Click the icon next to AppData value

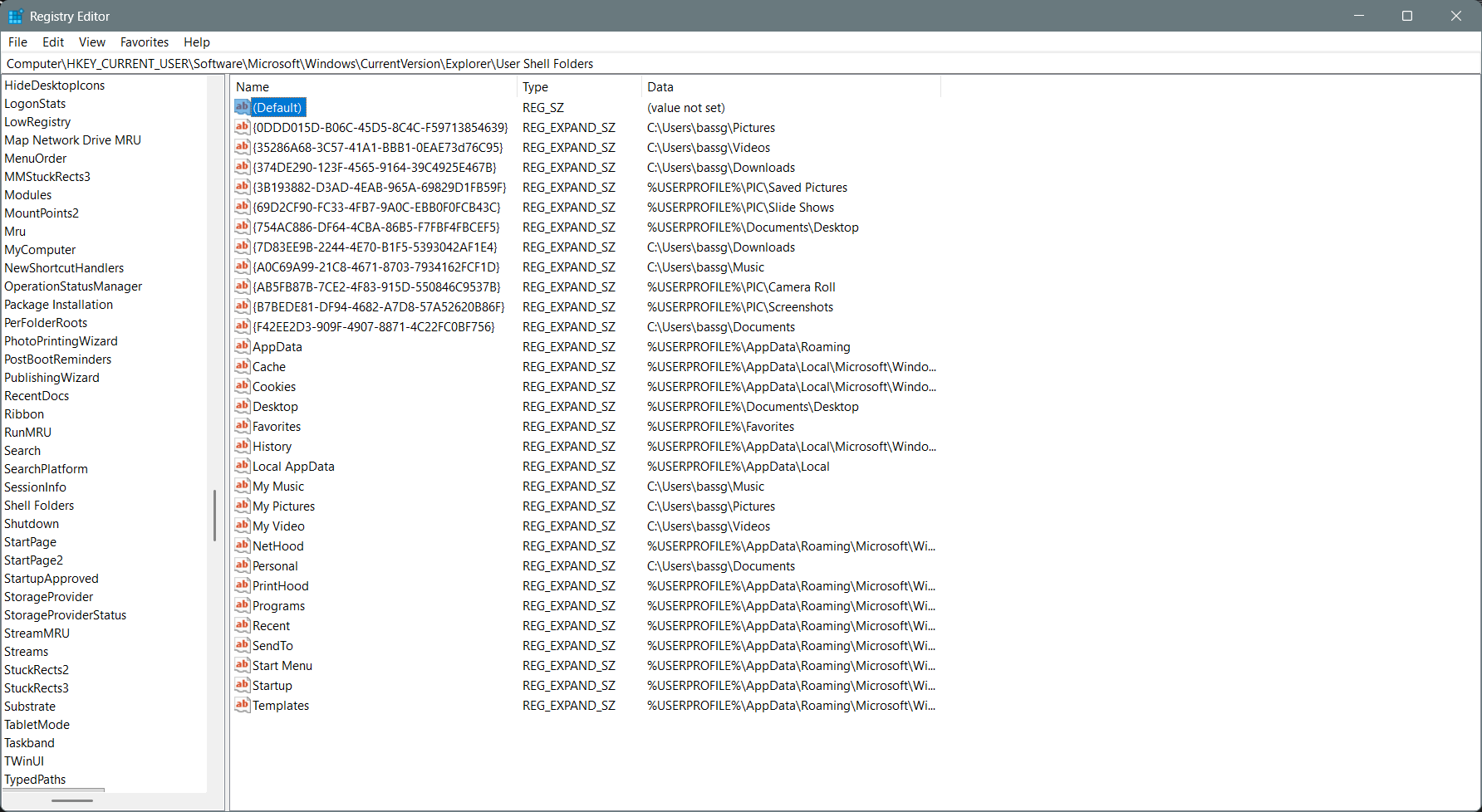point(242,346)
